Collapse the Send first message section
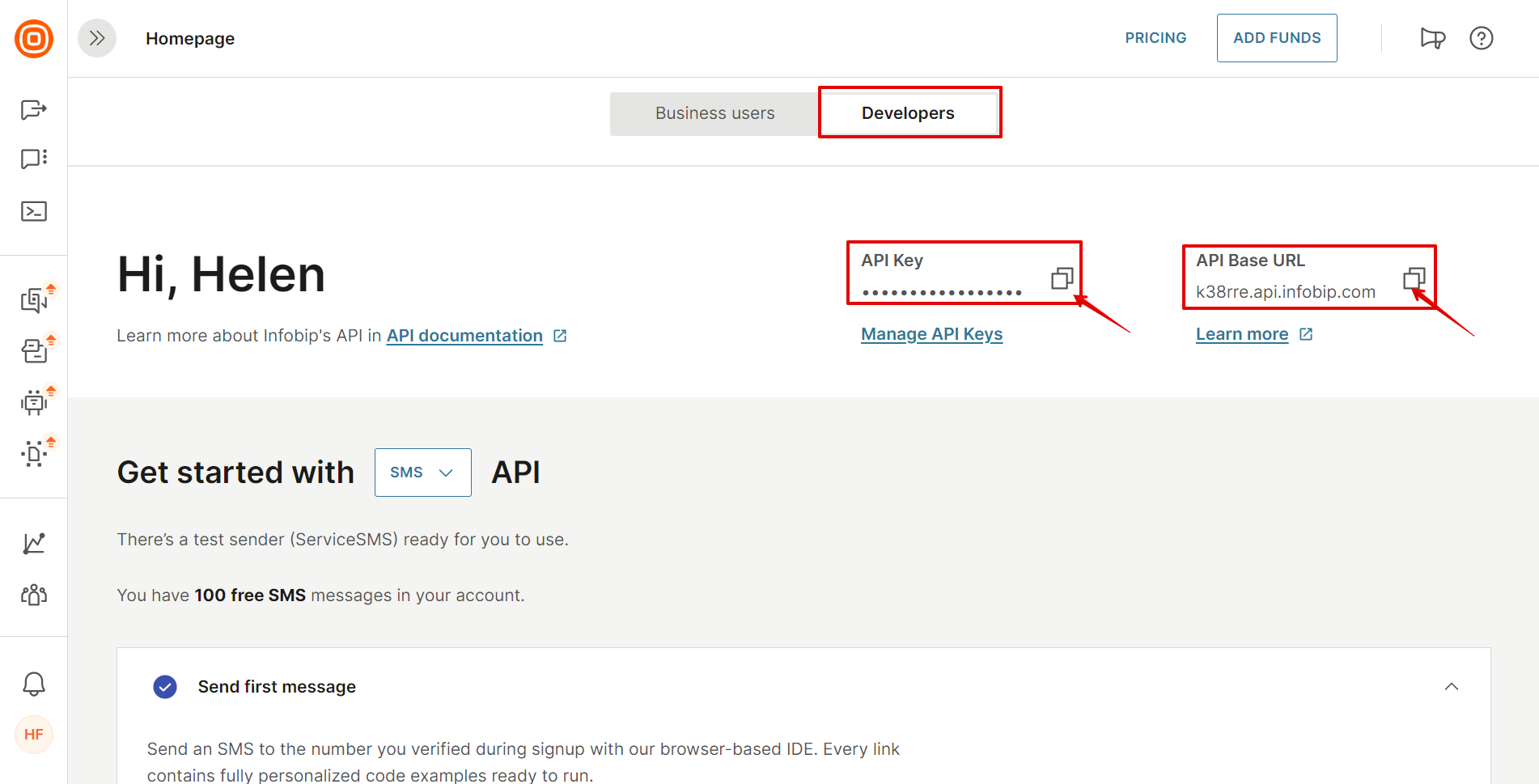 (1452, 687)
